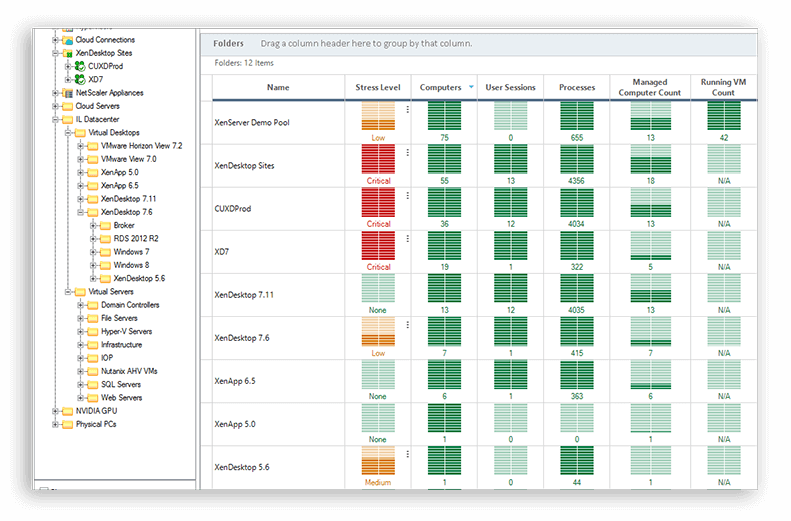Open stress details menu for CUXDProd row
791x521 pixels.
(408, 195)
